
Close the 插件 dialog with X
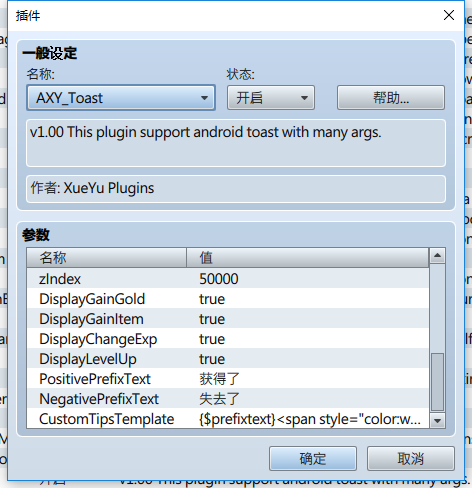pyautogui.click(x=449, y=15)
